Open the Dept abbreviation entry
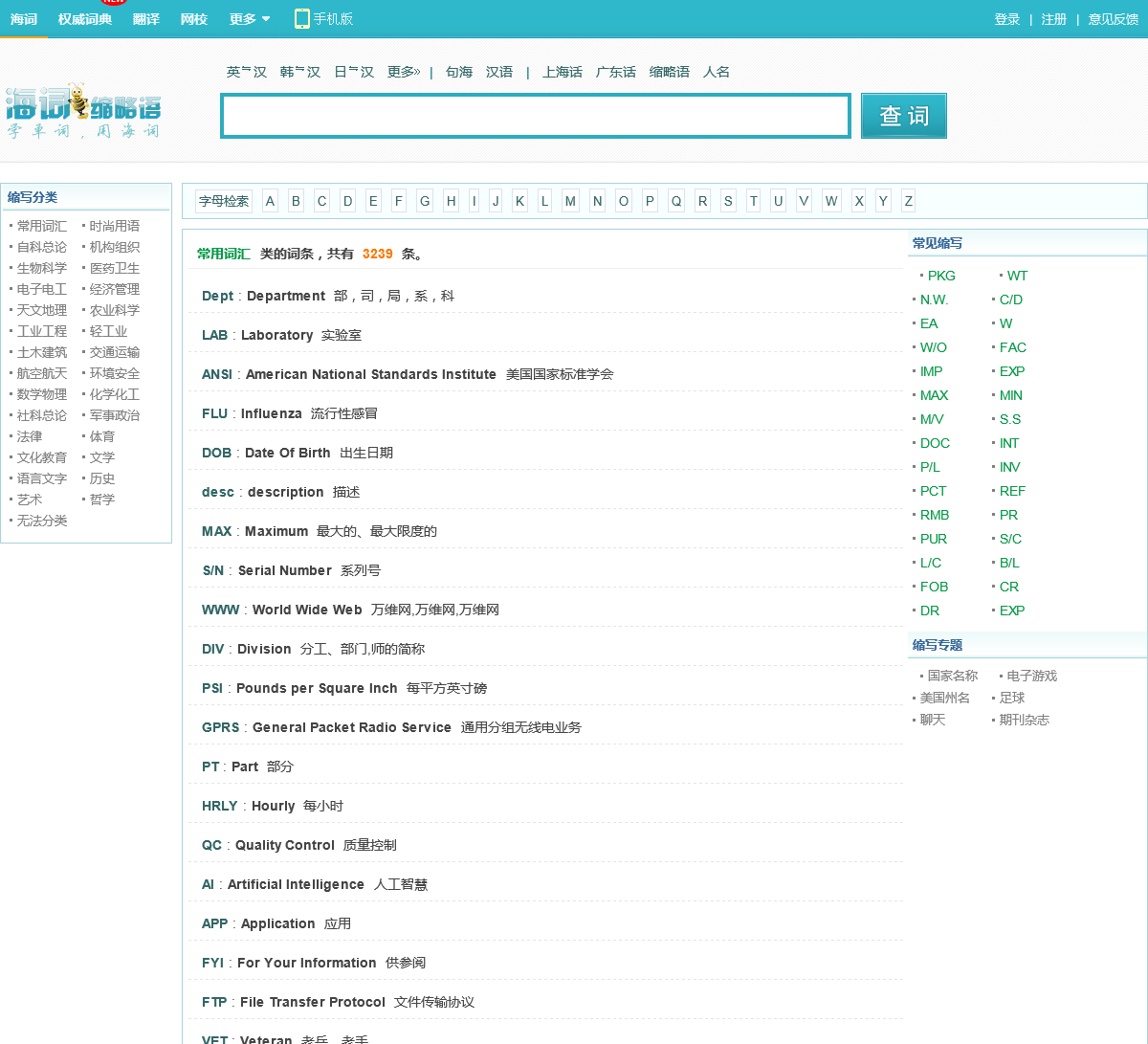Viewport: 1148px width, 1044px height. click(217, 296)
